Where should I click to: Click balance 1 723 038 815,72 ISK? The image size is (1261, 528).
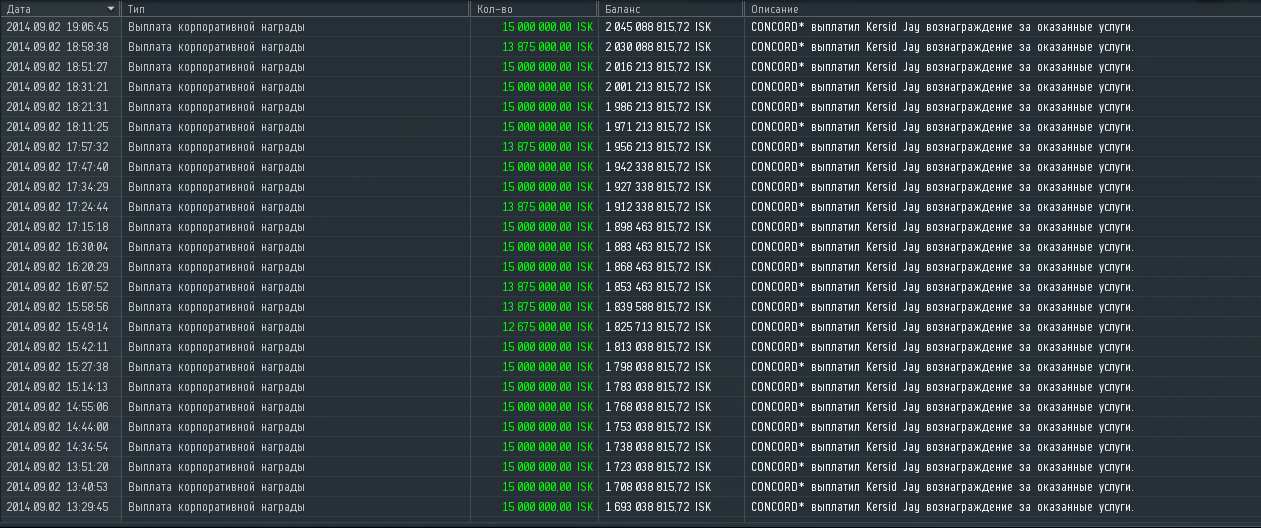click(658, 467)
